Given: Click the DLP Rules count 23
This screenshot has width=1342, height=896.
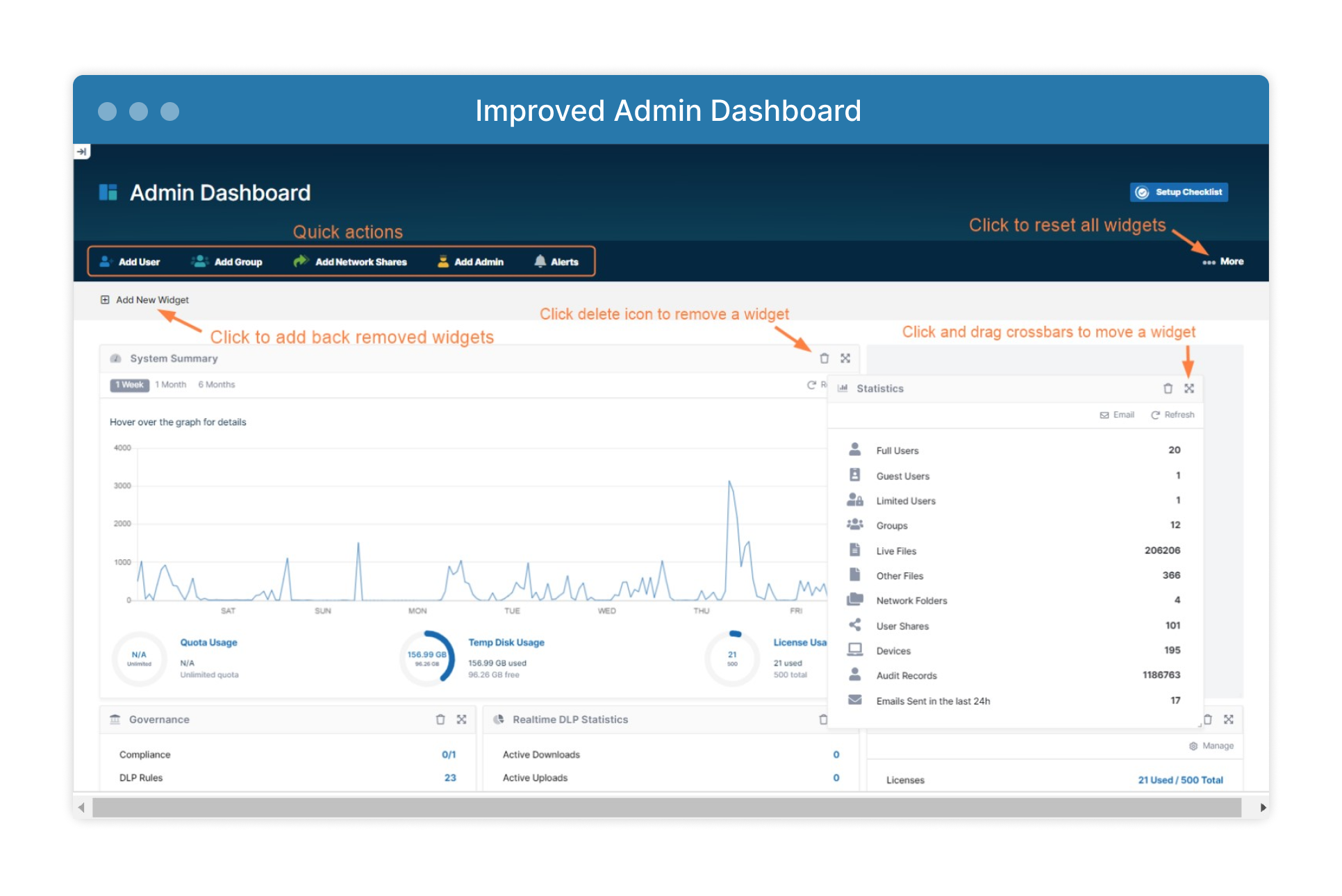Looking at the screenshot, I should click(x=450, y=778).
